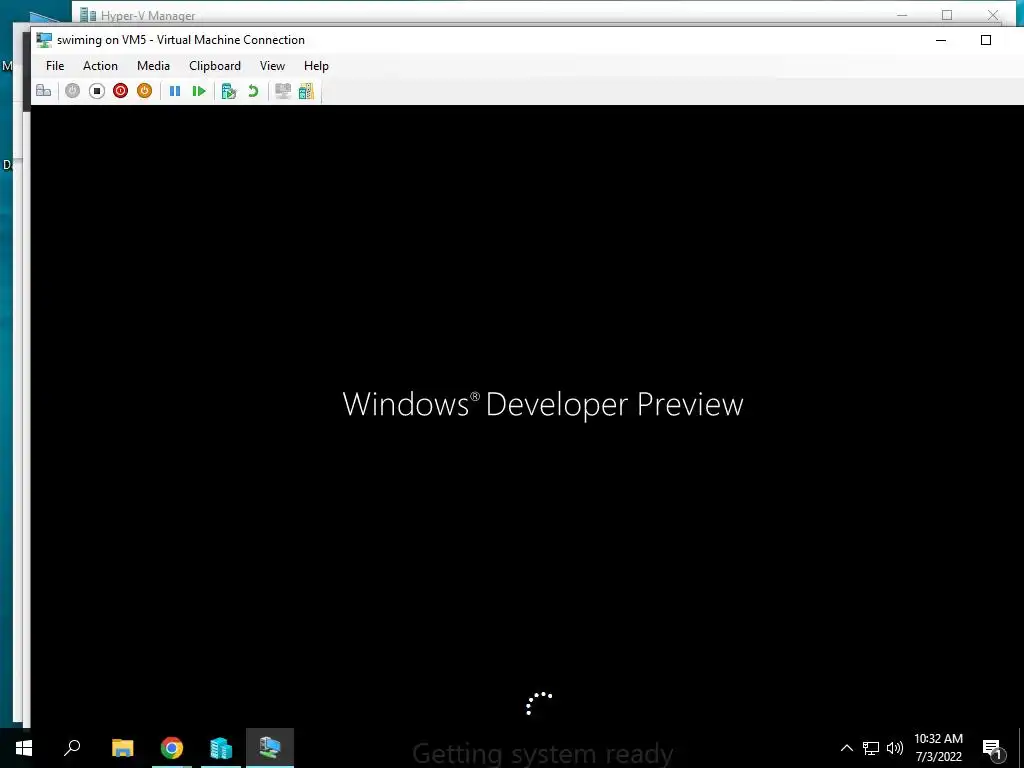Click the 'Windows Developer Preview' text in VM
The height and width of the screenshot is (768, 1024).
[x=543, y=404]
